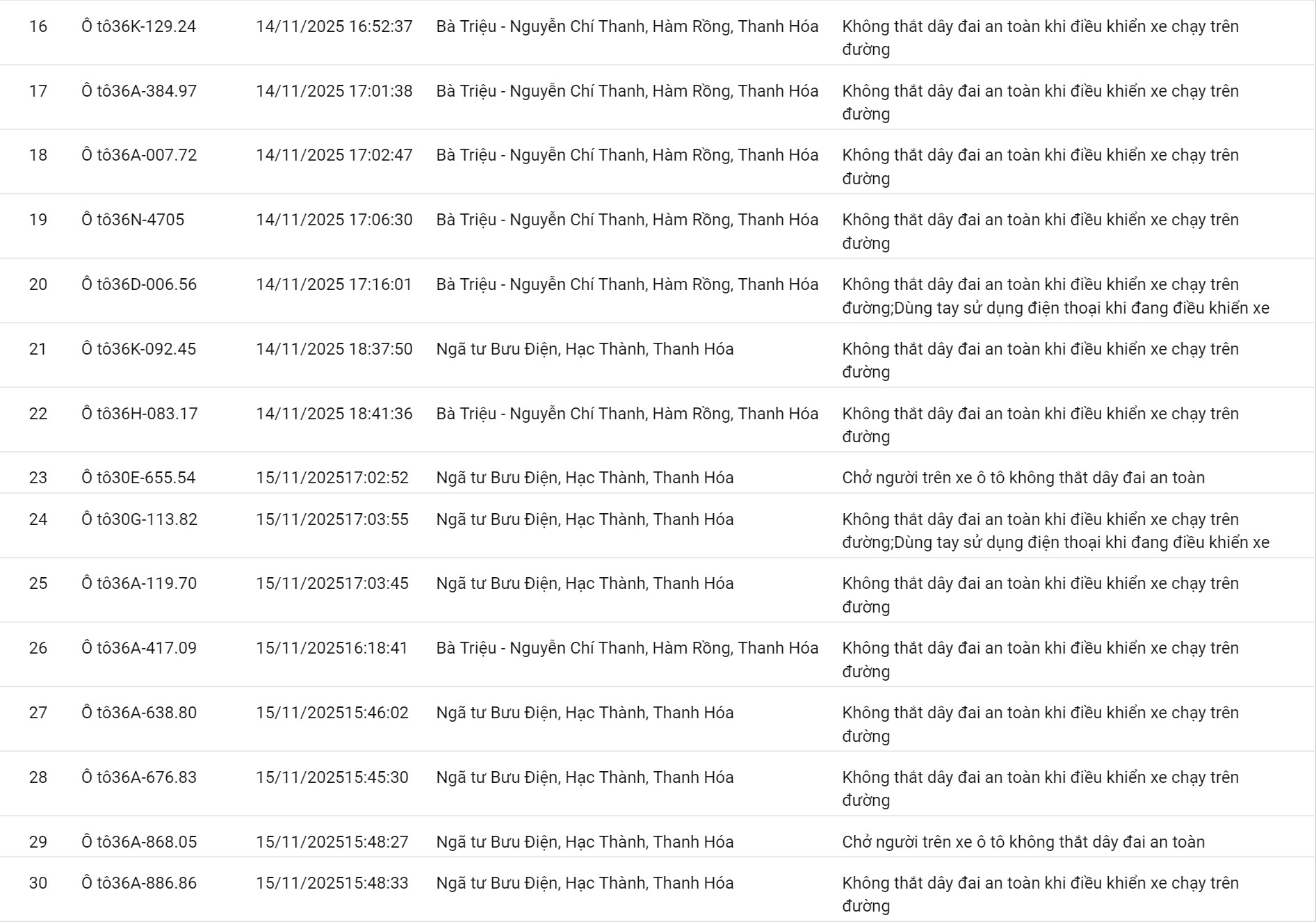Click the violation text in row 23

(x=1023, y=478)
